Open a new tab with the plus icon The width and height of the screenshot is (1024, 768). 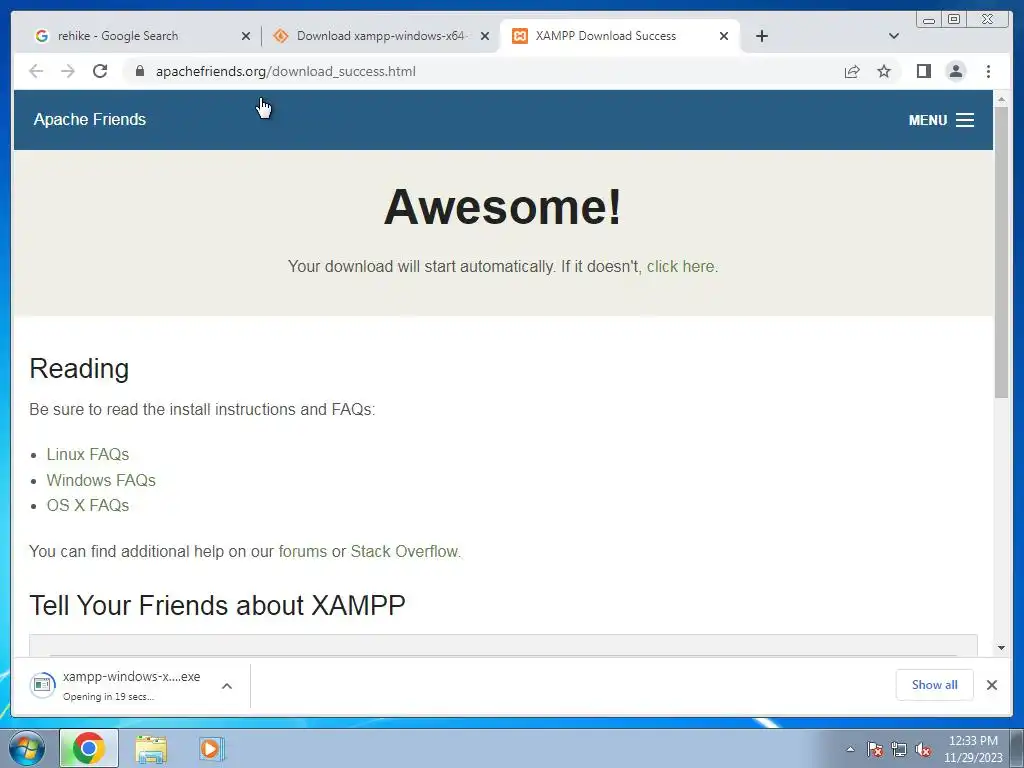pos(761,36)
